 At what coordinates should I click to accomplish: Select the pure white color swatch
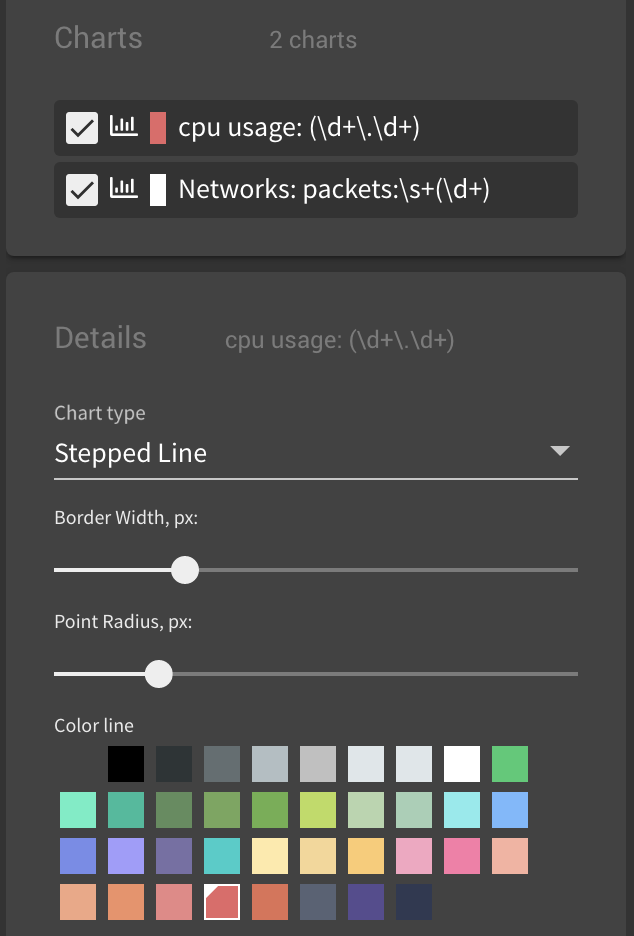(x=461, y=763)
